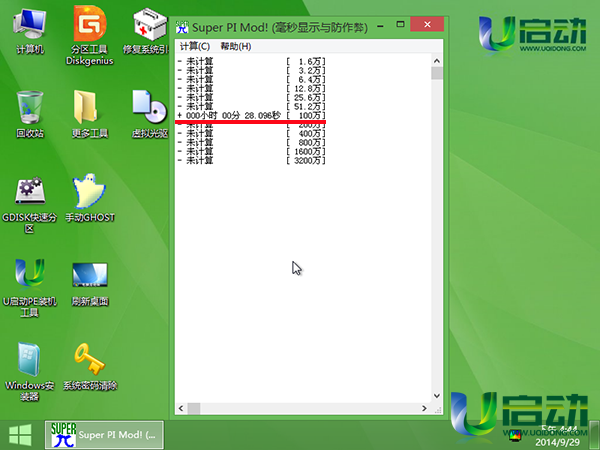The width and height of the screenshot is (600, 450).
Task: Select the 未计算 row for 400万
Action: [x=251, y=134]
